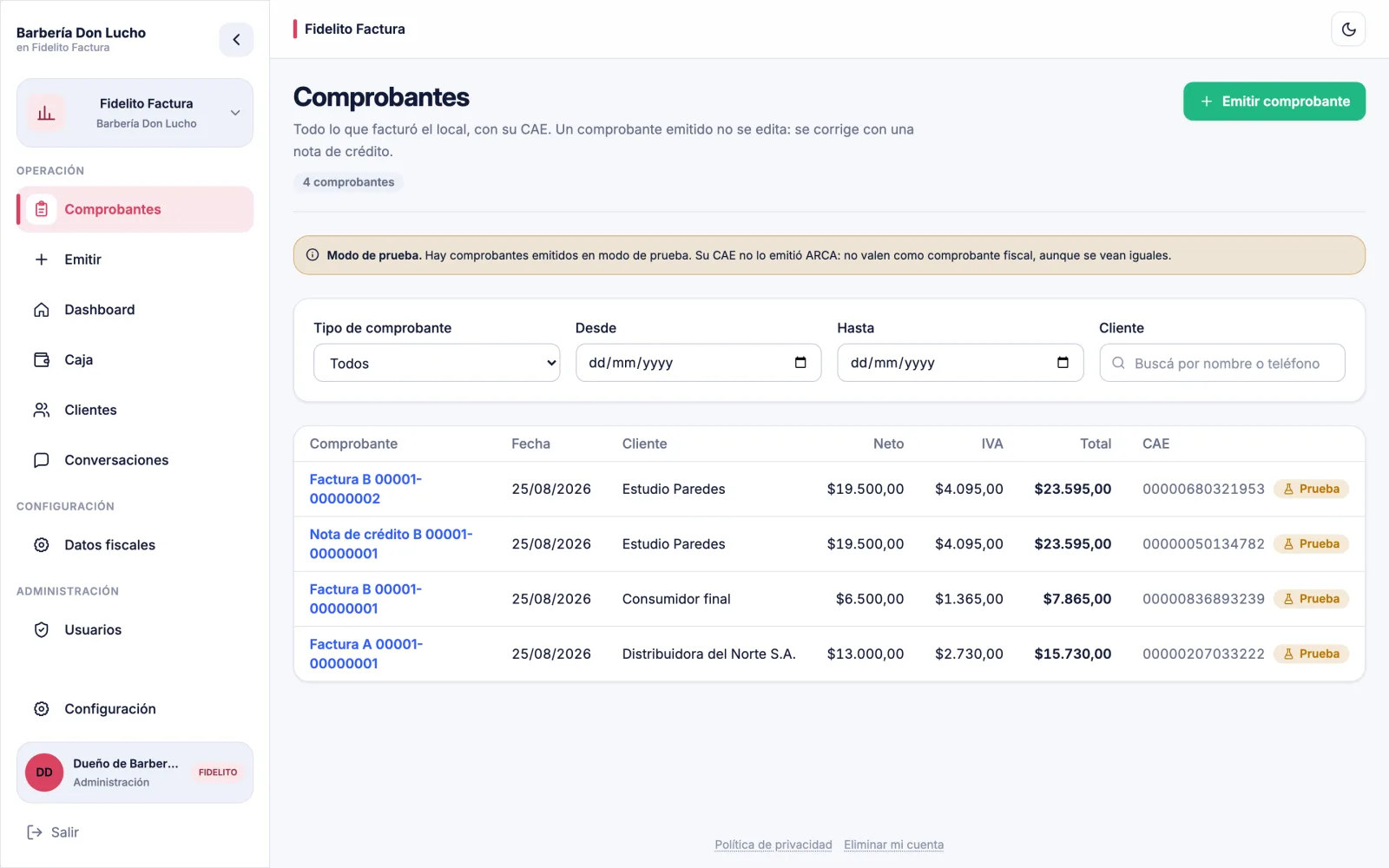Open the Tipo de comprobante dropdown
This screenshot has height=868, width=1389.
437,363
